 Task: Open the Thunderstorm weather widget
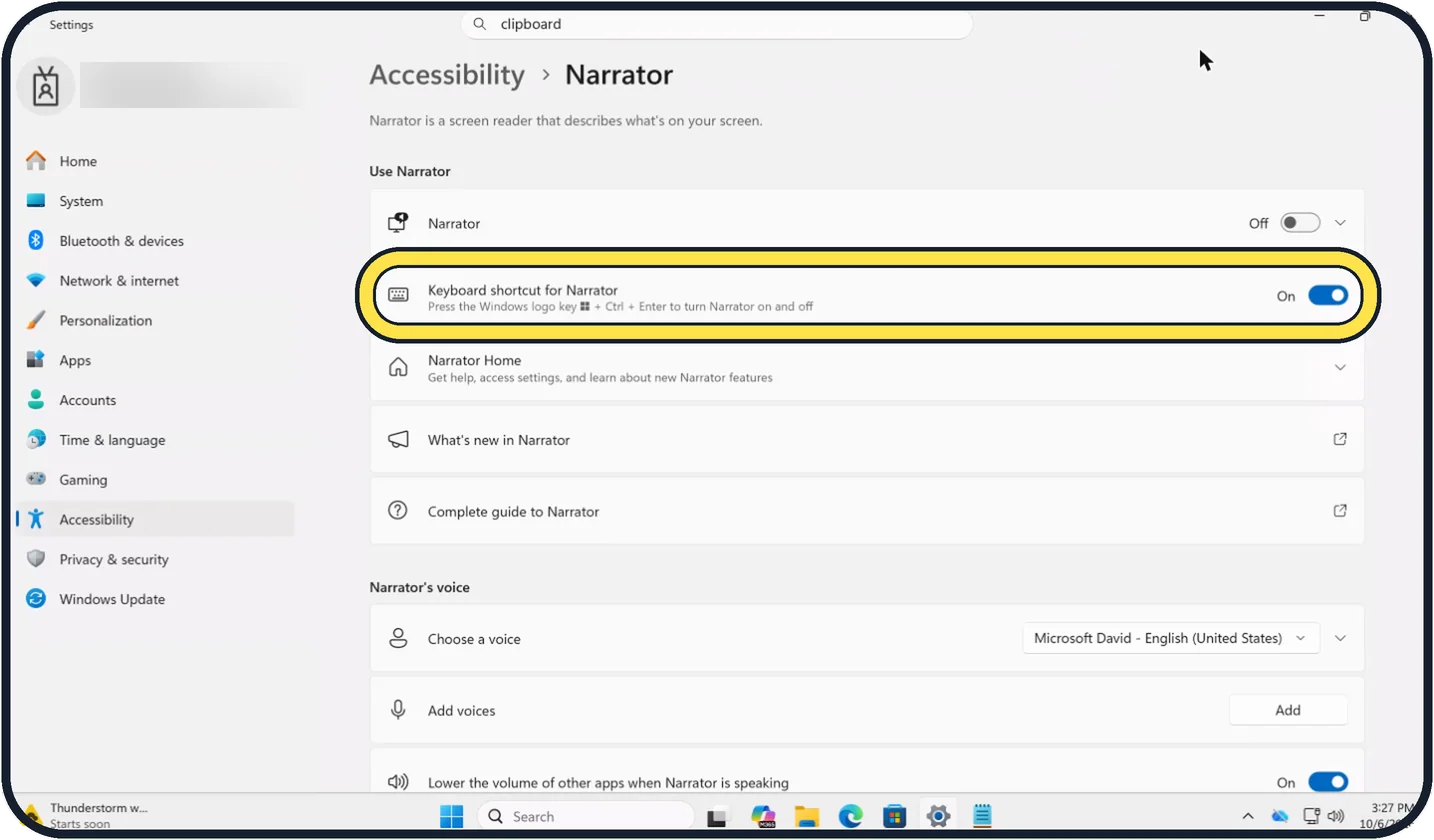[x=86, y=815]
